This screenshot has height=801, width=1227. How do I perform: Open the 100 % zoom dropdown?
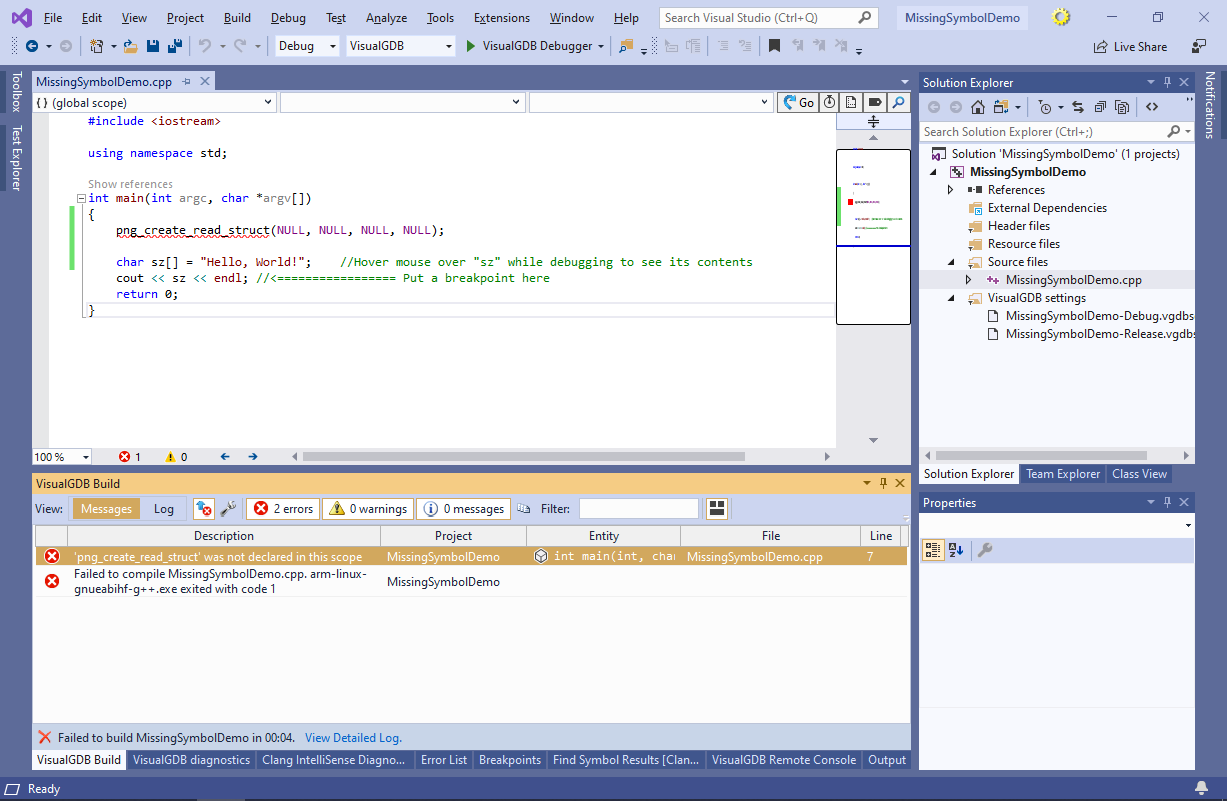pos(62,456)
